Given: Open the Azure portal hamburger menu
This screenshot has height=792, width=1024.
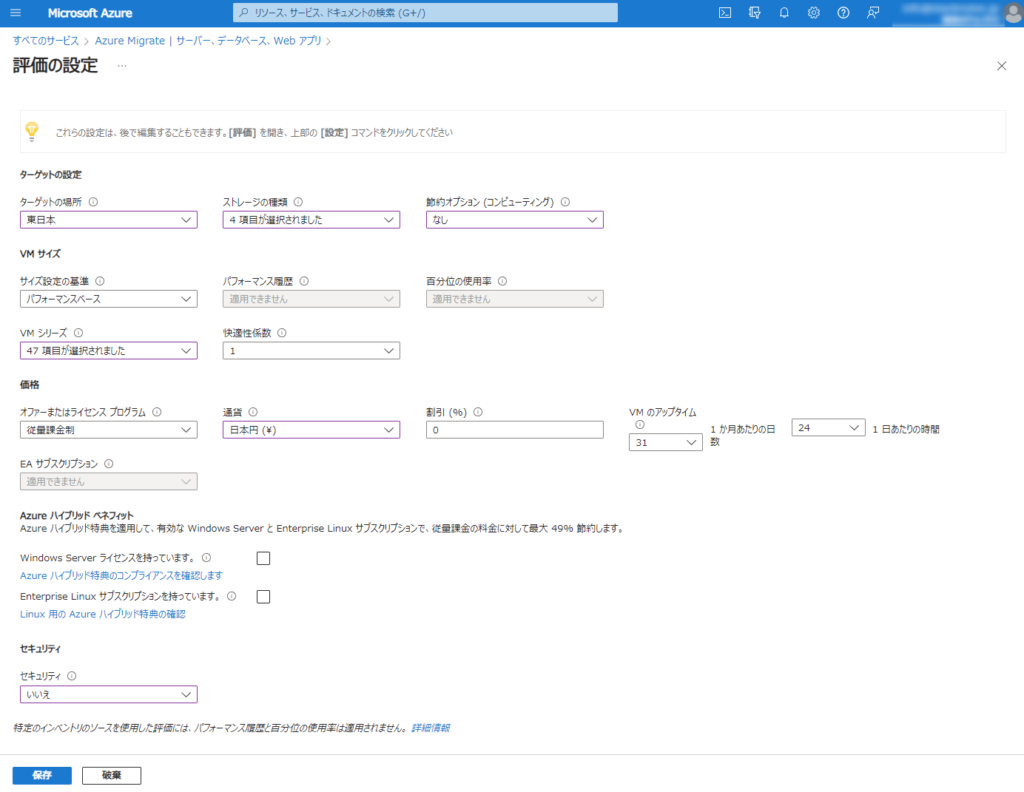Looking at the screenshot, I should click(x=16, y=12).
